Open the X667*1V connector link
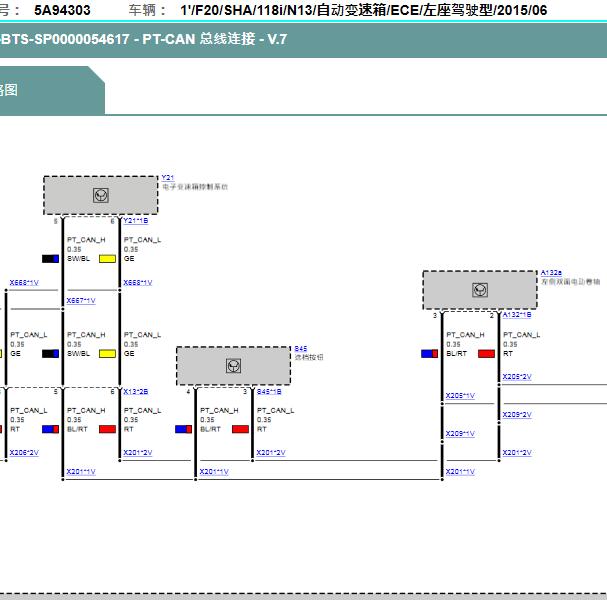Screen dimensions: 607x600 (81, 301)
